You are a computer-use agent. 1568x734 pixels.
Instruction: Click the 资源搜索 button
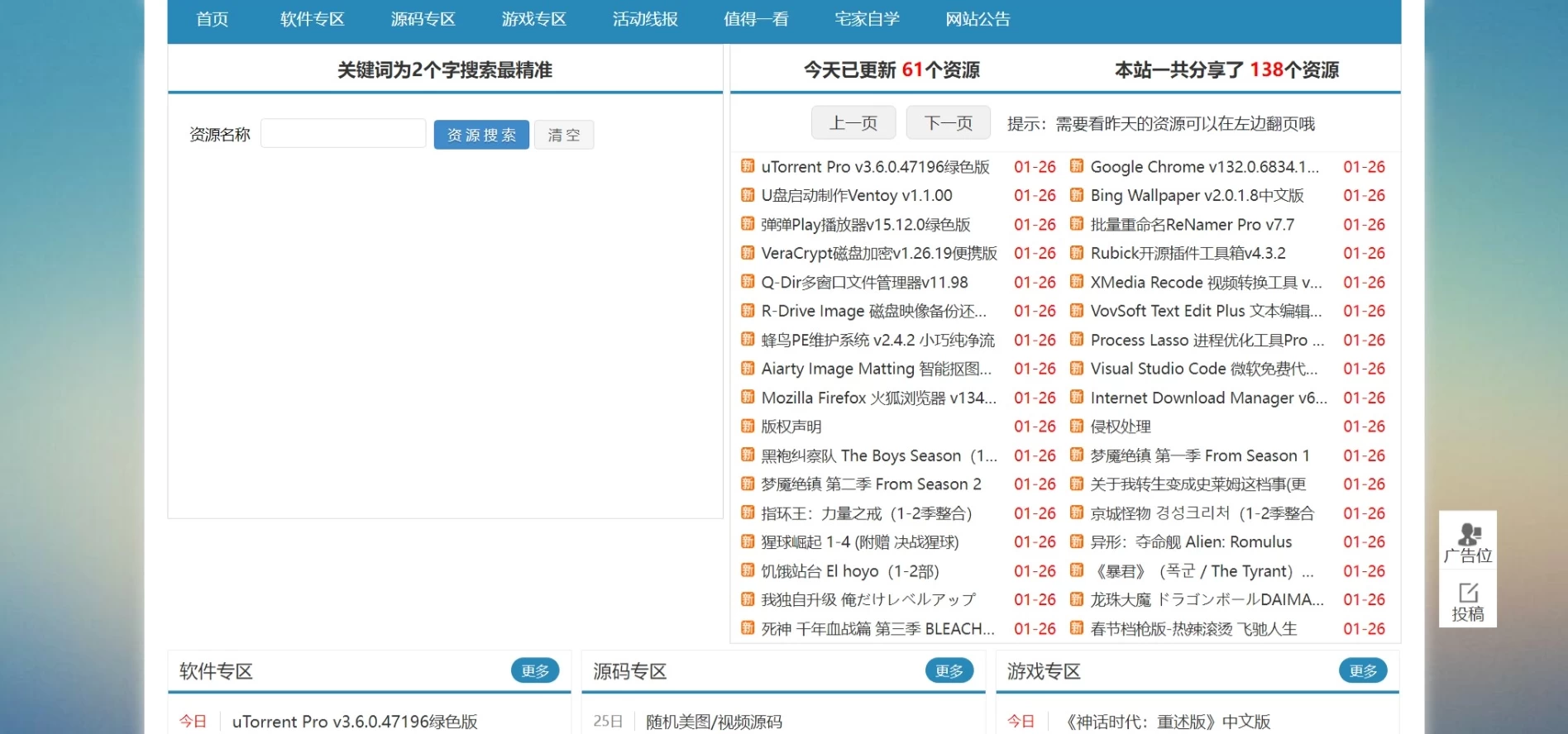tap(481, 135)
